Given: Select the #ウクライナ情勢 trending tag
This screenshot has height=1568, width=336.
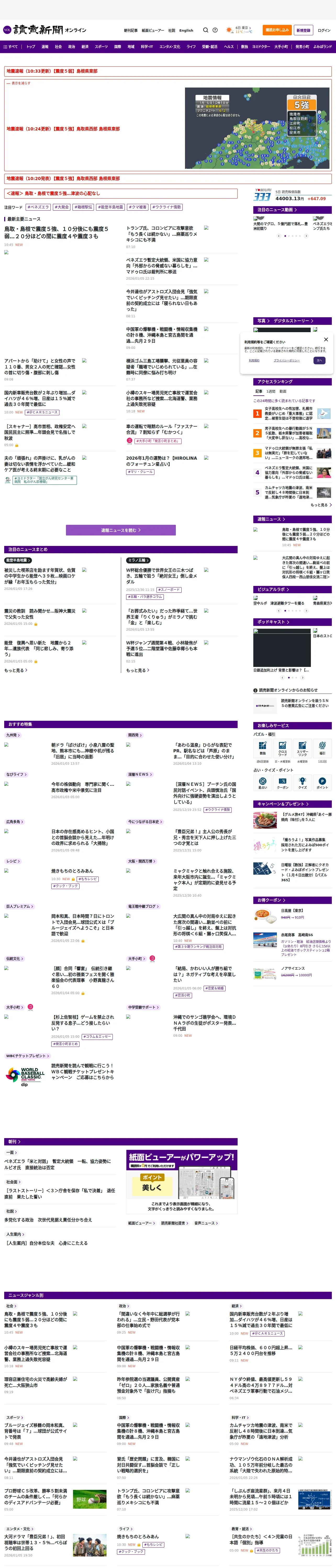Looking at the screenshot, I should coord(166,207).
